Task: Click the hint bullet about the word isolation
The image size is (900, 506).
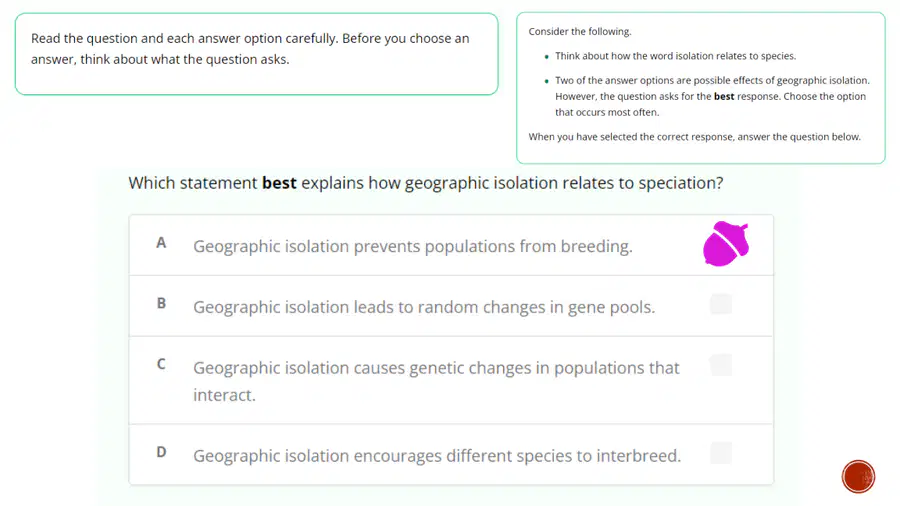Action: click(675, 56)
